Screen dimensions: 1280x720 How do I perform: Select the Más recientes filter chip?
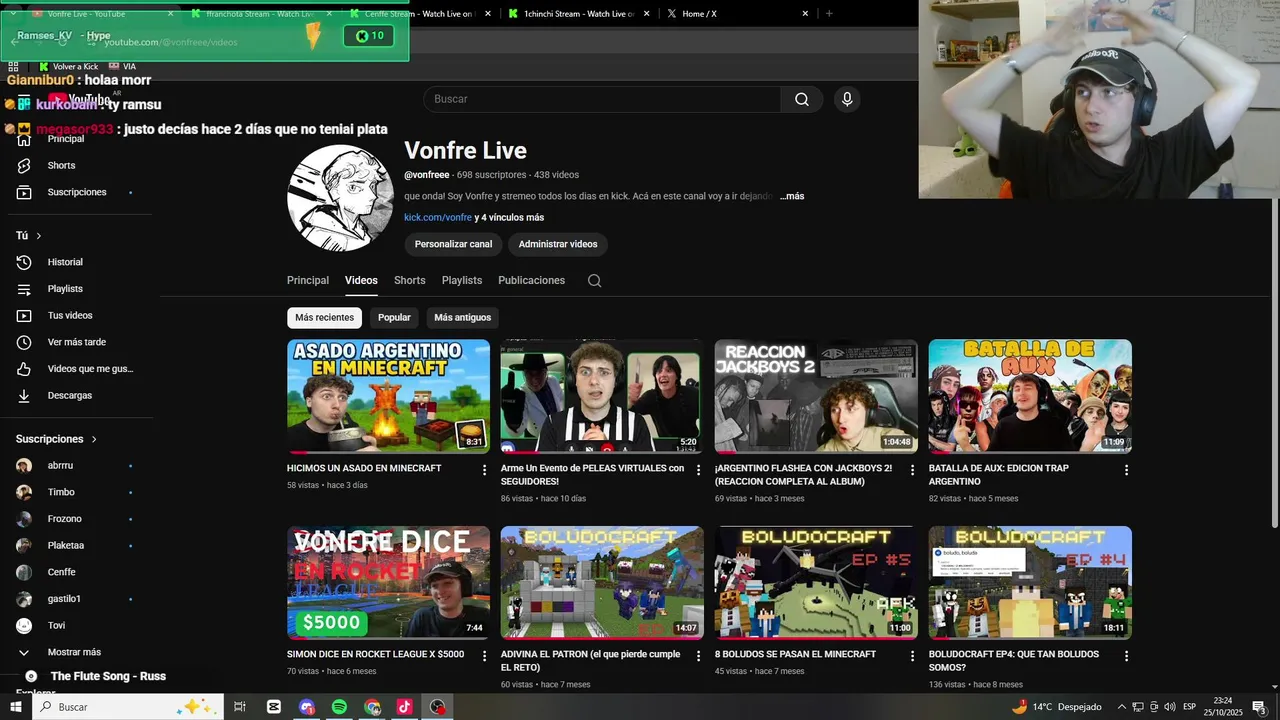[x=324, y=318]
